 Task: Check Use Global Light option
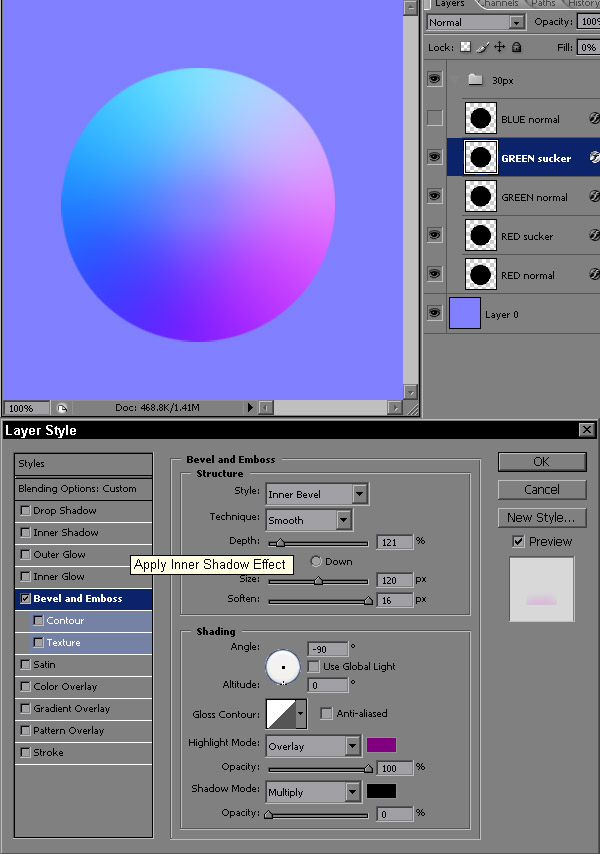click(314, 666)
